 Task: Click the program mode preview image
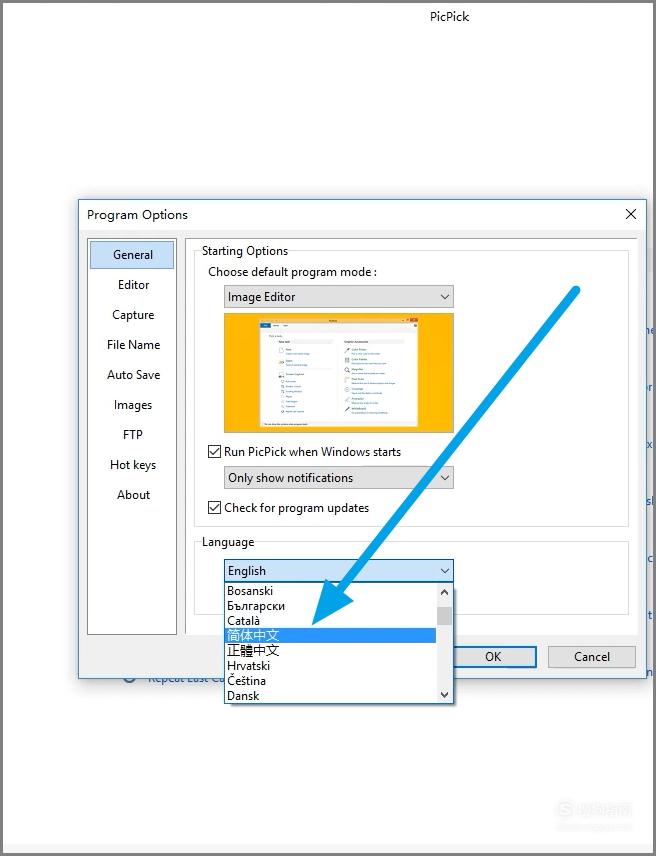pyautogui.click(x=338, y=373)
